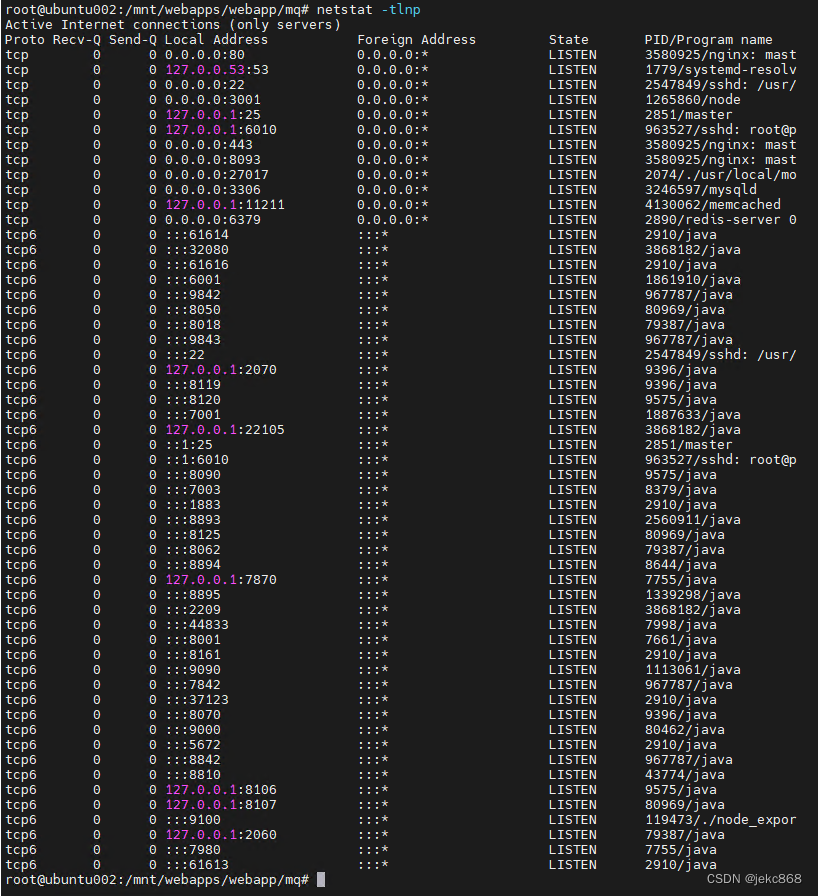
Task: Click the tcp6 address ::1:25
Action: 189,445
